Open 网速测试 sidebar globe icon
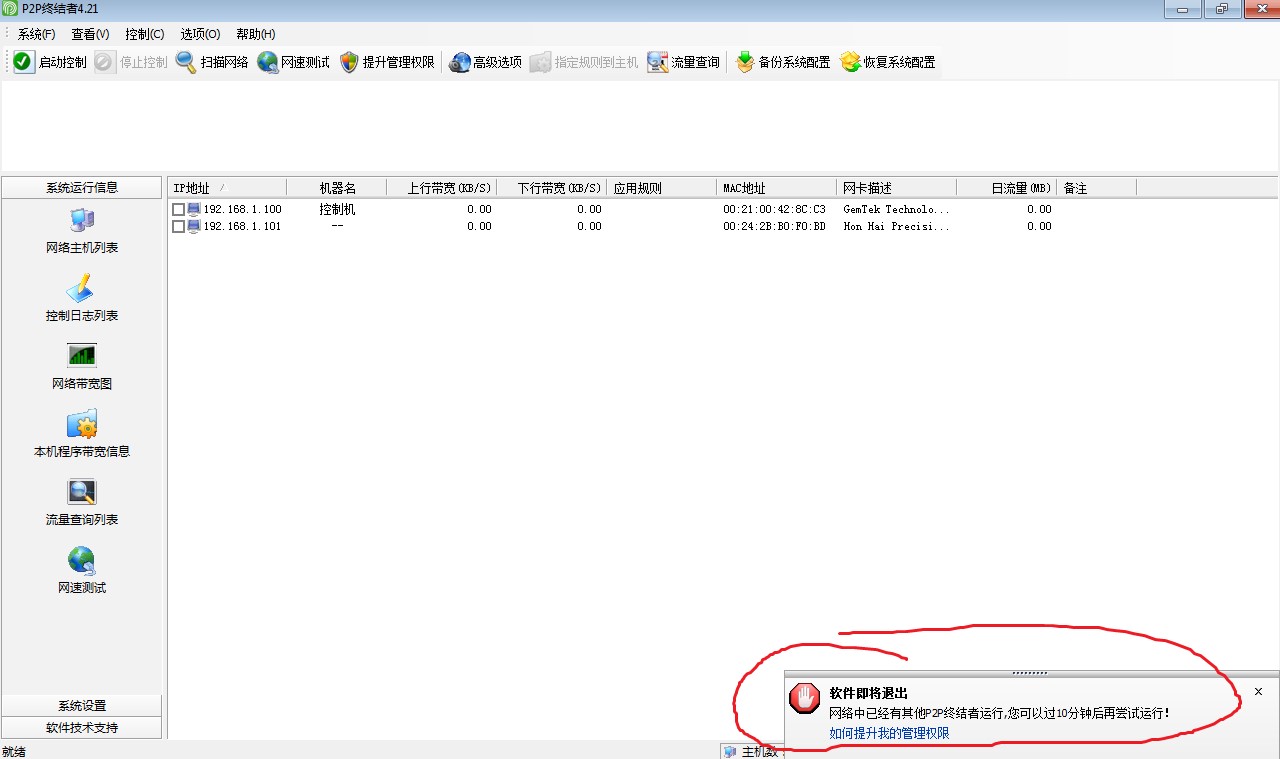The width and height of the screenshot is (1280, 759). tap(82, 560)
